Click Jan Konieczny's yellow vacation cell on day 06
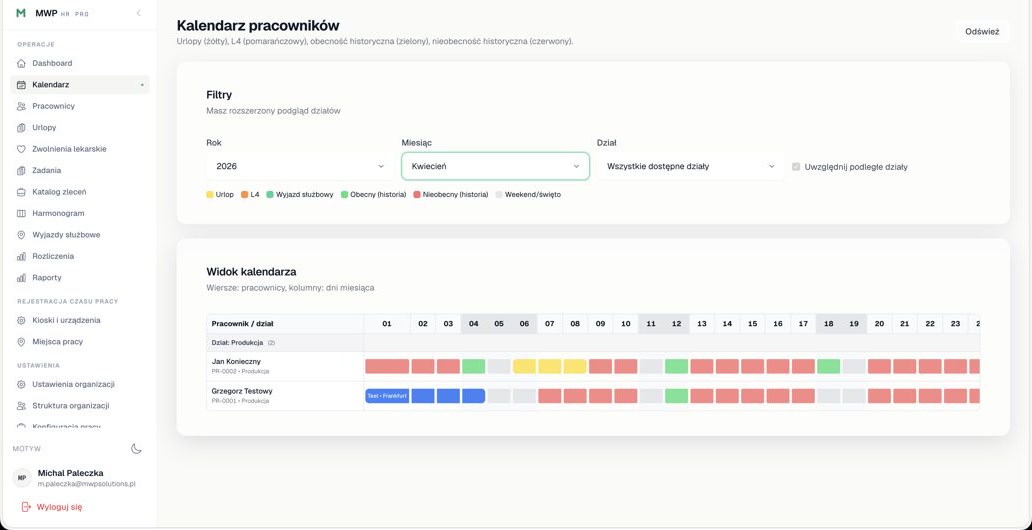1032x530 pixels. pyautogui.click(x=525, y=366)
